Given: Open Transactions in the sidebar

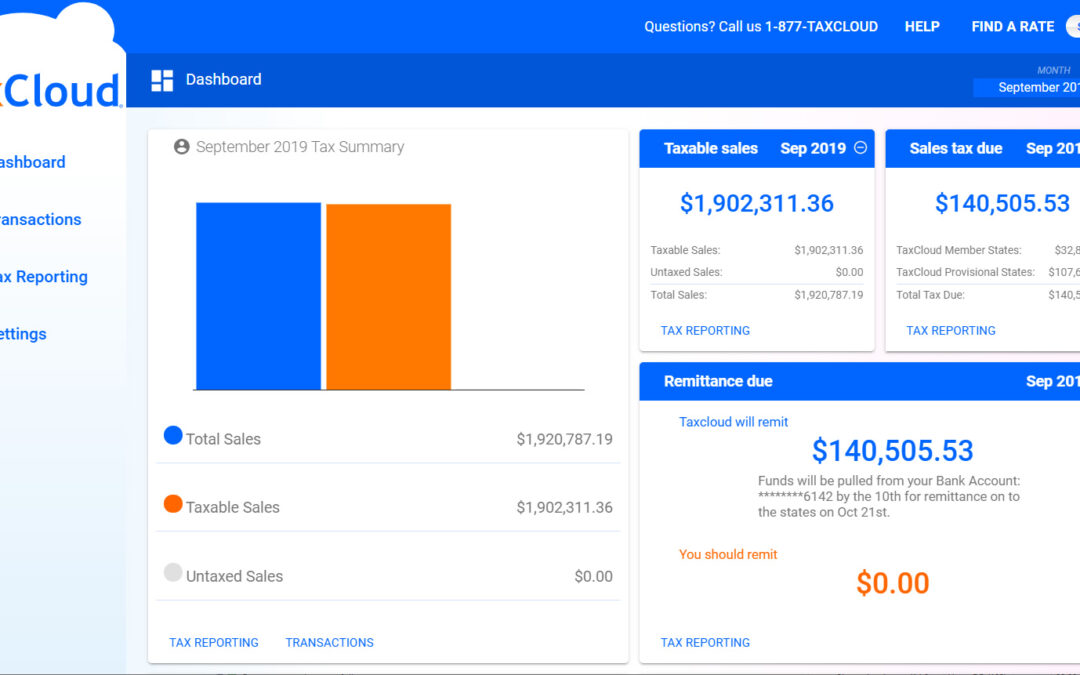Looking at the screenshot, I should click(40, 220).
